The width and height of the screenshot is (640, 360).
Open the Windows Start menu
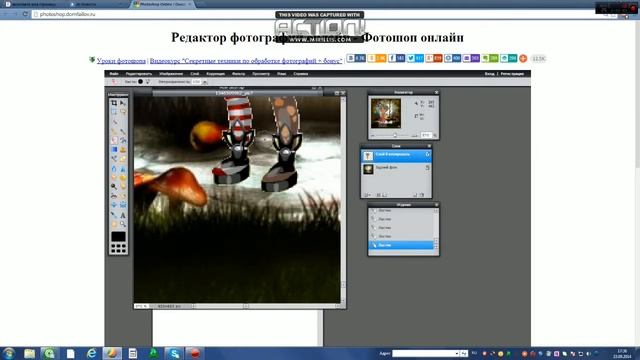[x=8, y=353]
